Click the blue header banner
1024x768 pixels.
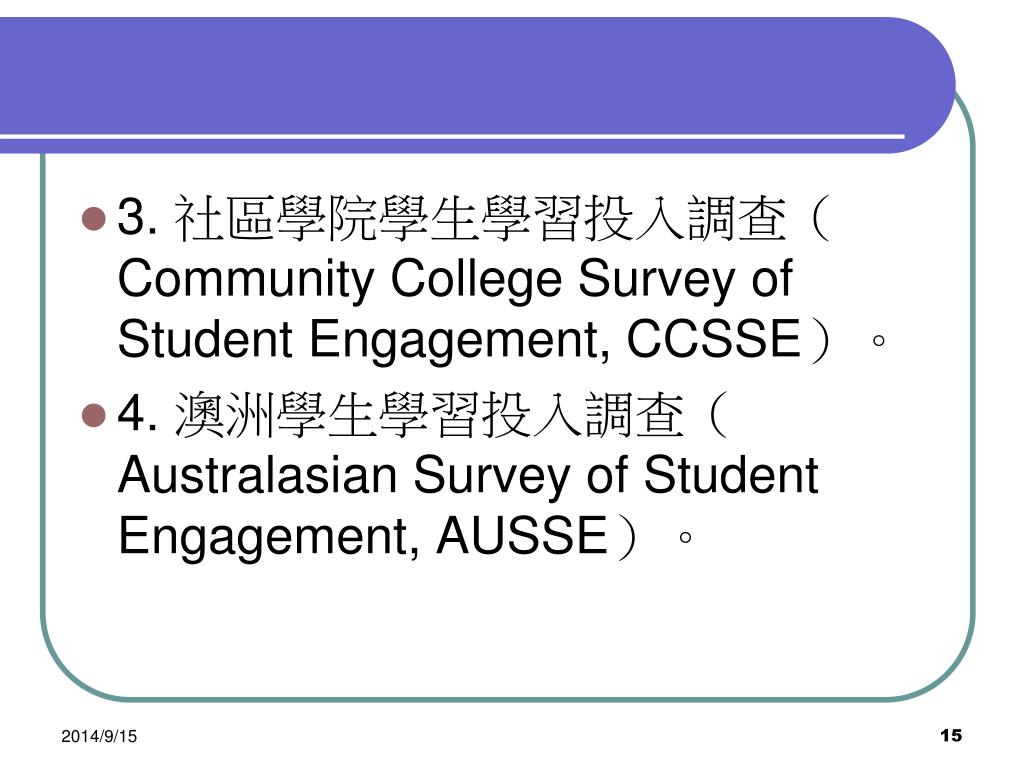(x=477, y=85)
